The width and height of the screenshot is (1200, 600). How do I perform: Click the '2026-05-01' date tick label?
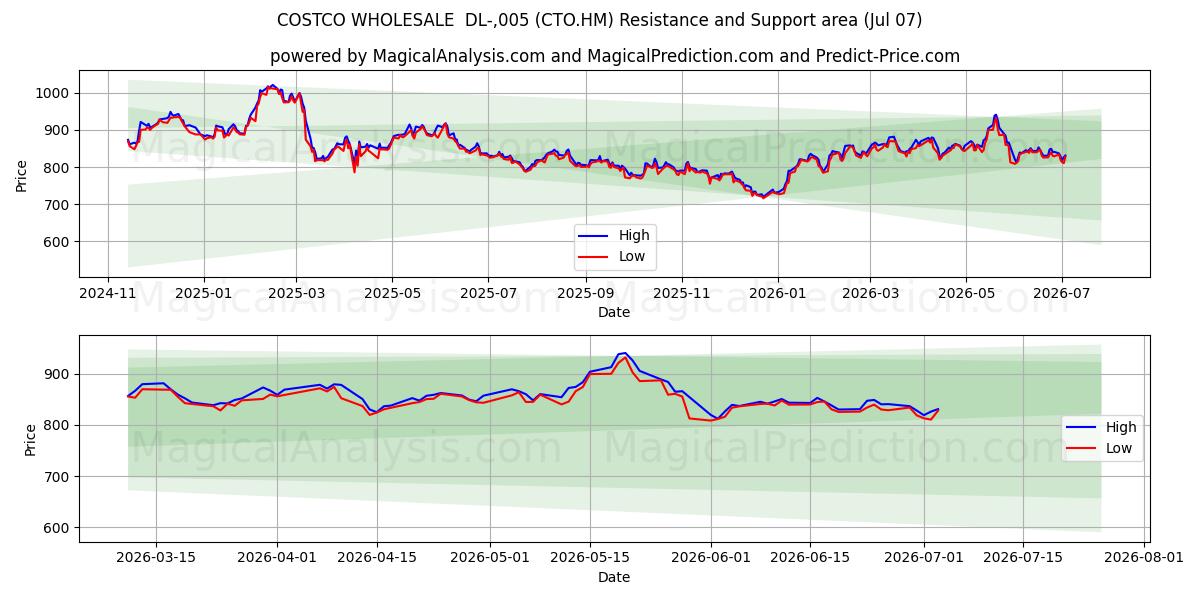(490, 558)
